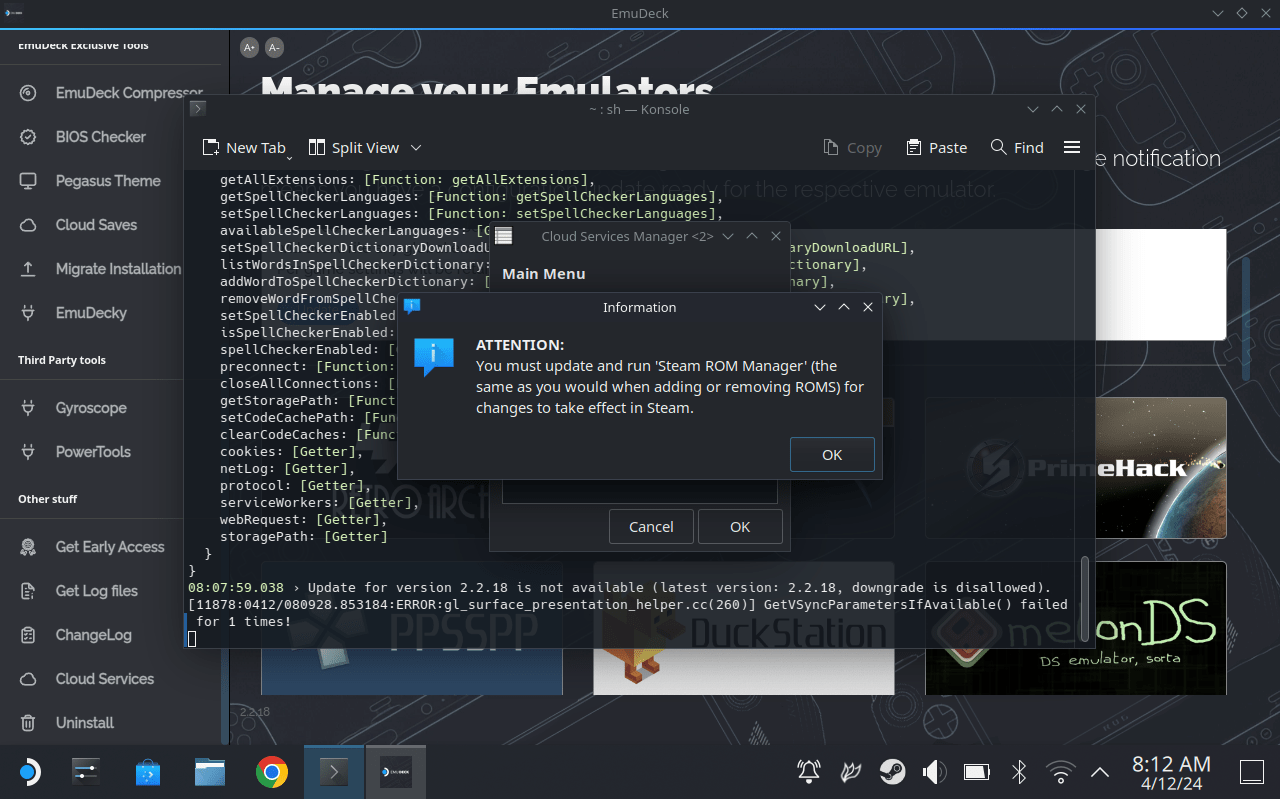Click 'Third Party tools' sidebar heading

pyautogui.click(x=62, y=360)
